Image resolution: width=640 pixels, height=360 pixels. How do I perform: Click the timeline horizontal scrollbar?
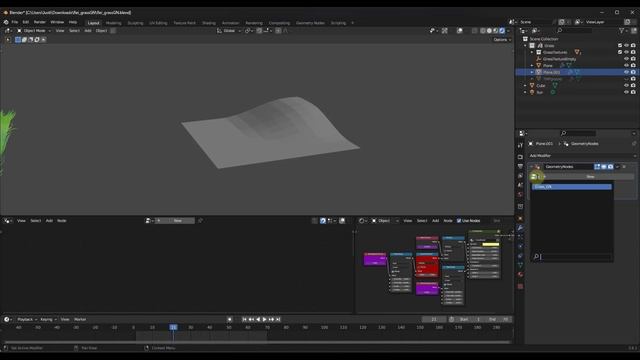[x=257, y=342]
